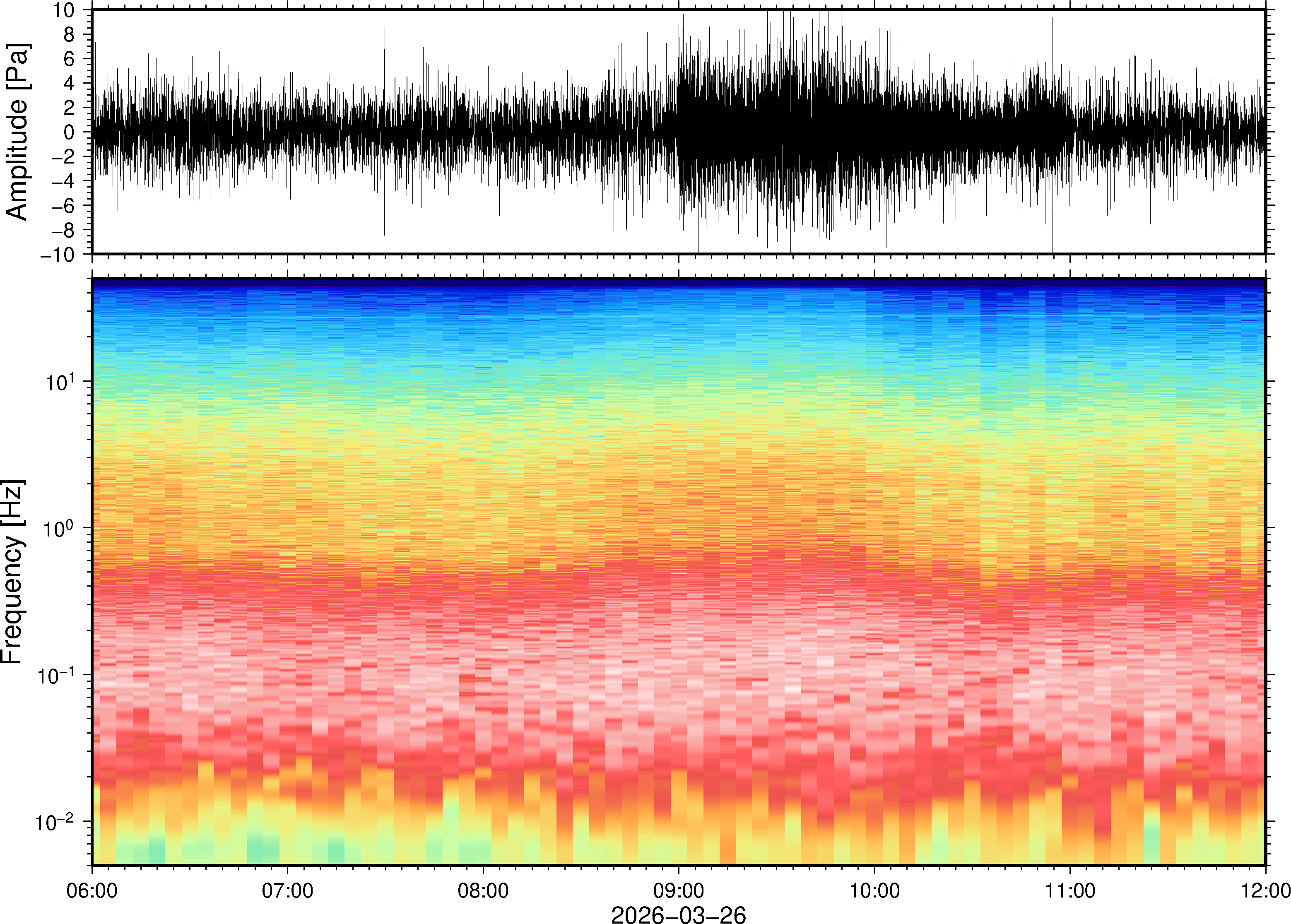Click the amplitude tick label 6

pos(69,59)
